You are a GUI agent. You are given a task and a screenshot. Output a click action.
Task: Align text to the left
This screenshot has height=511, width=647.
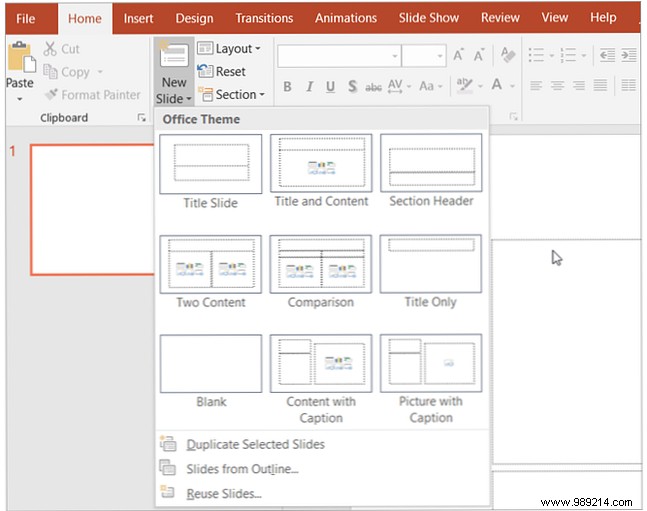click(x=536, y=86)
